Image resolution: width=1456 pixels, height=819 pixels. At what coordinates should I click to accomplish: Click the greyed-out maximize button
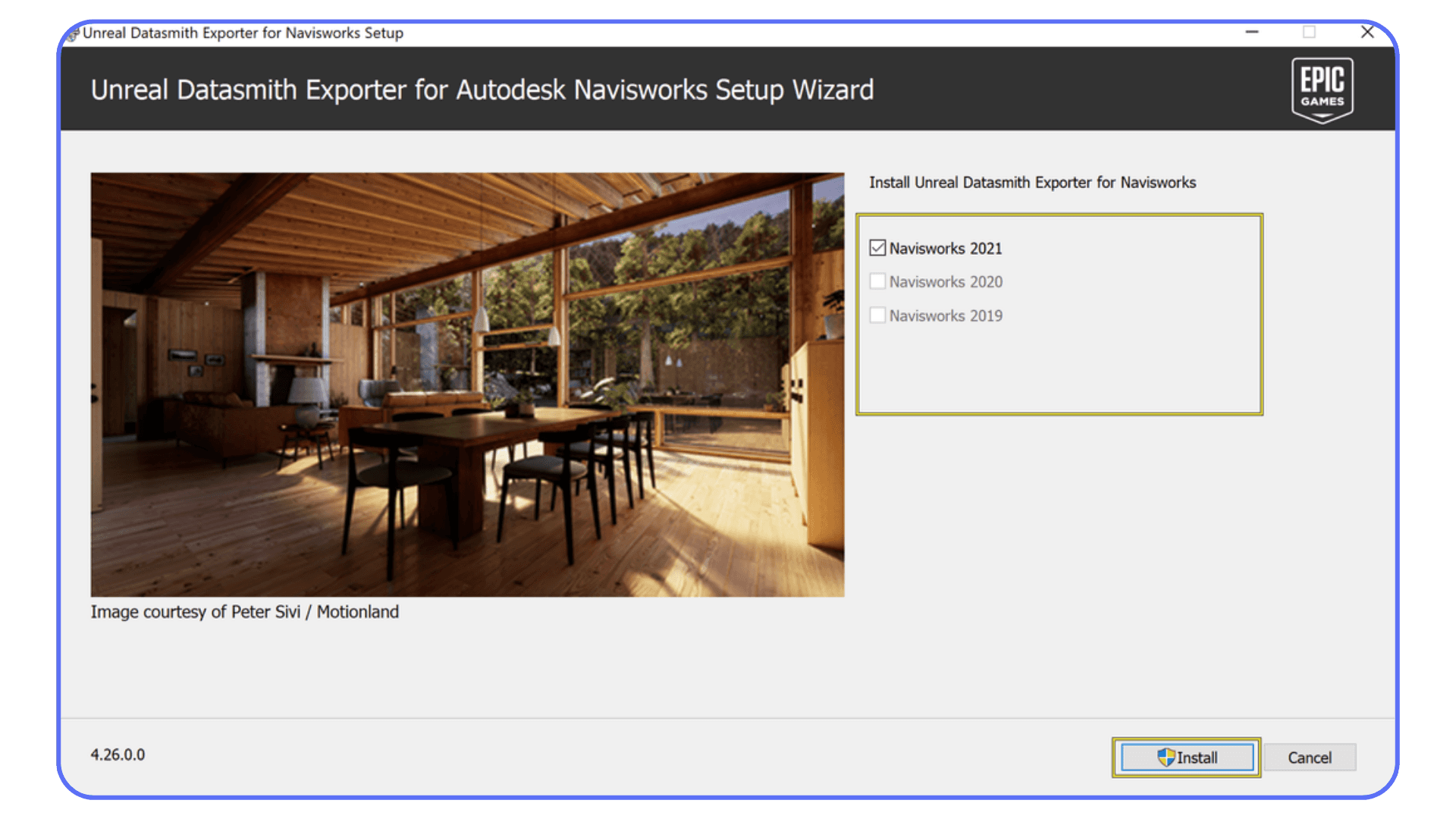pos(1309,32)
